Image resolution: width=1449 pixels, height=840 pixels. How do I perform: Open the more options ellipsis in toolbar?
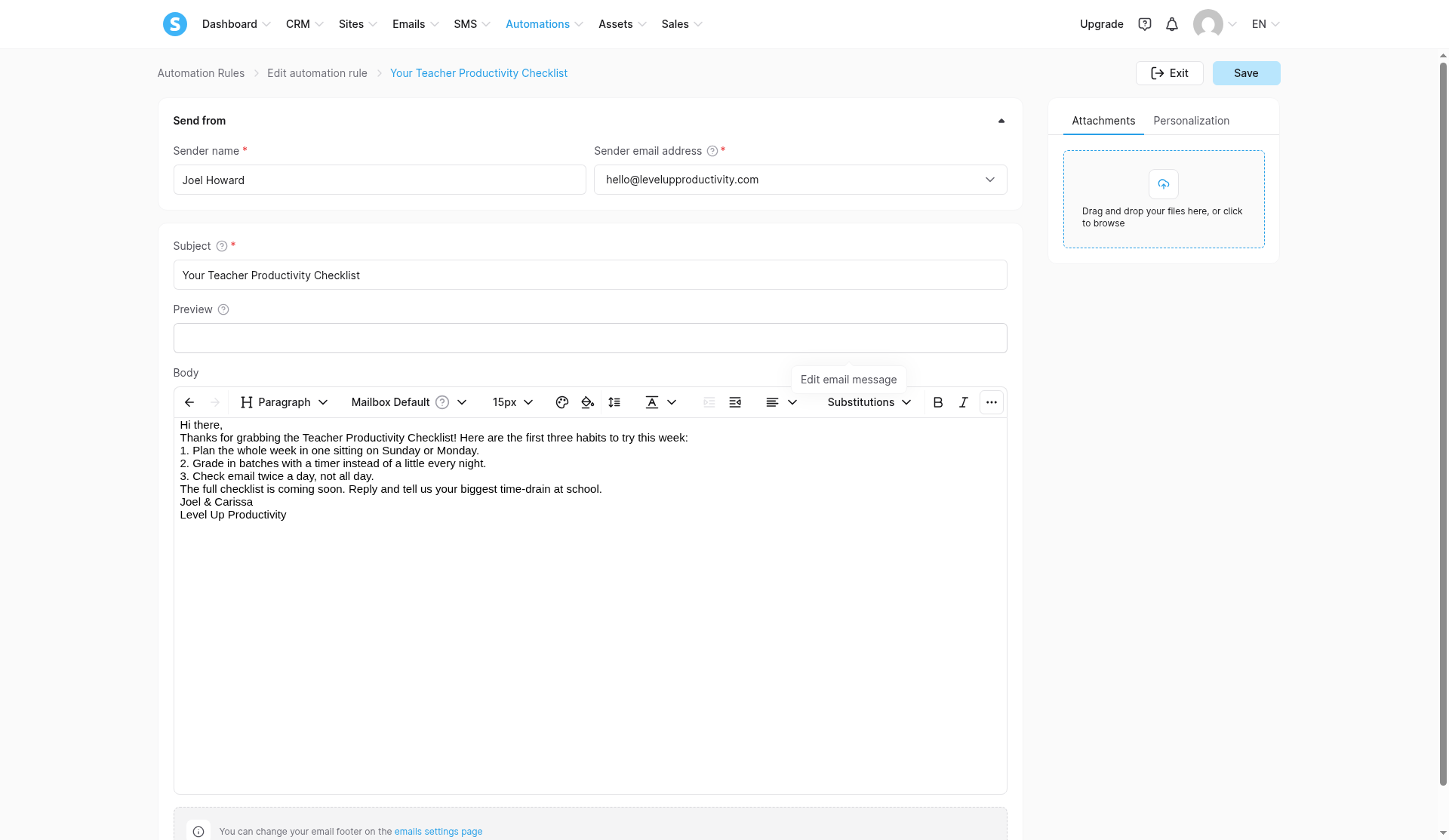(x=992, y=402)
